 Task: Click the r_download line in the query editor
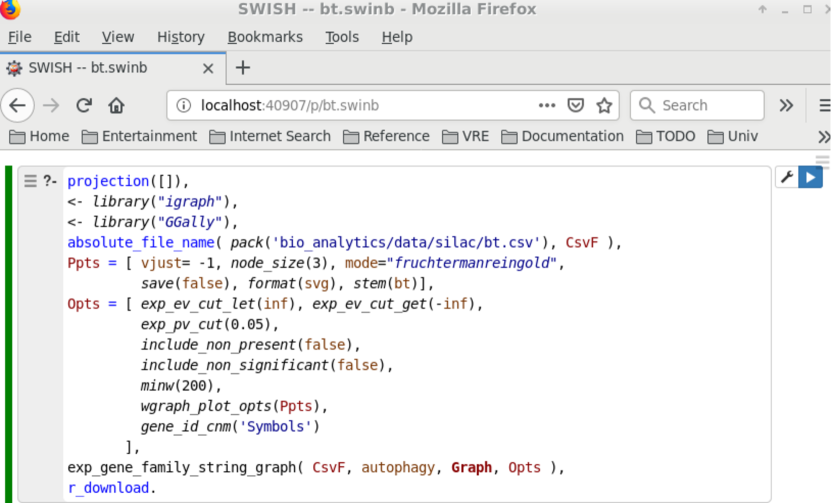pos(112,488)
